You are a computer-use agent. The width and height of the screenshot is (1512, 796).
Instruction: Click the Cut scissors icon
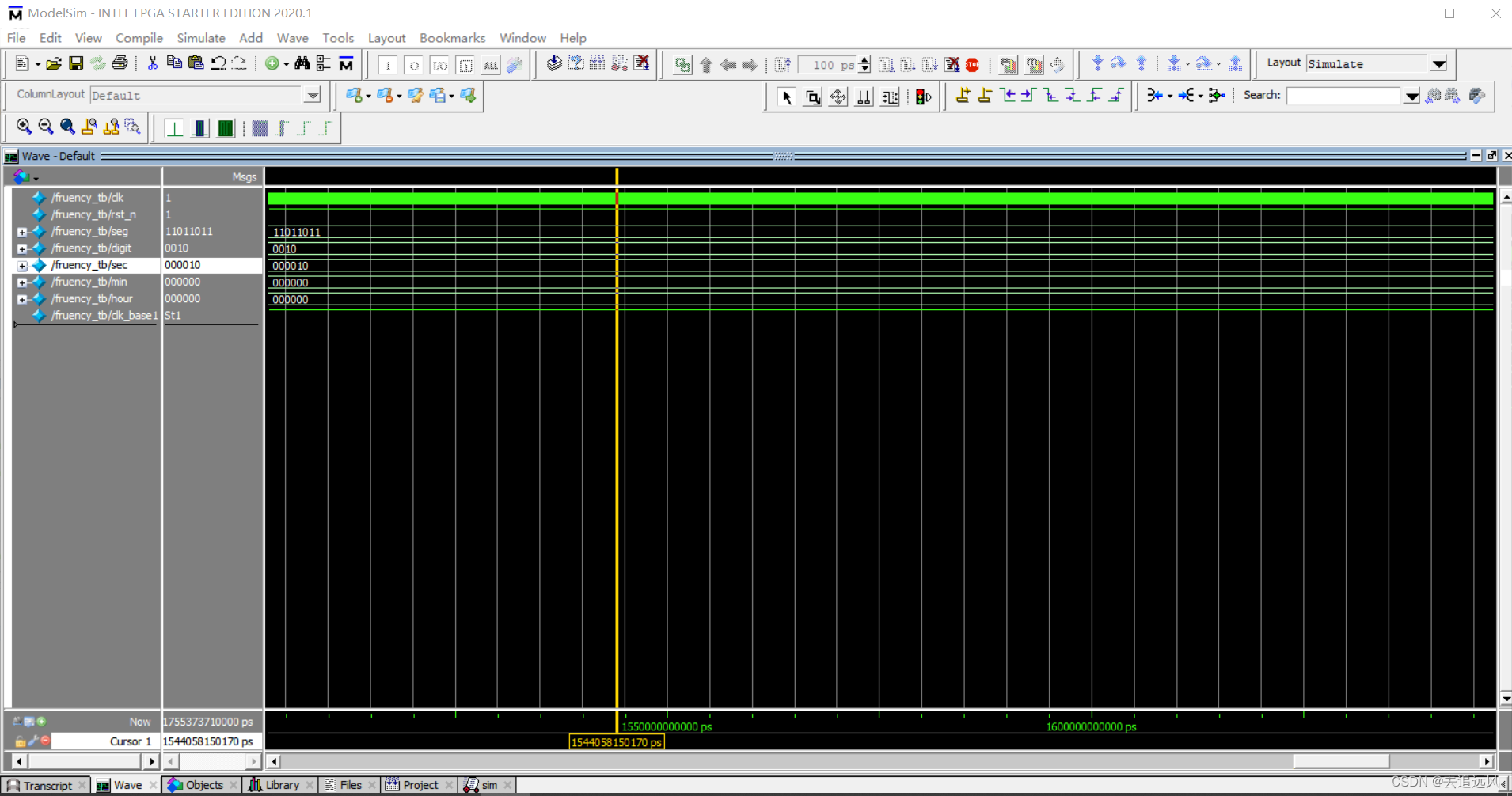point(152,63)
